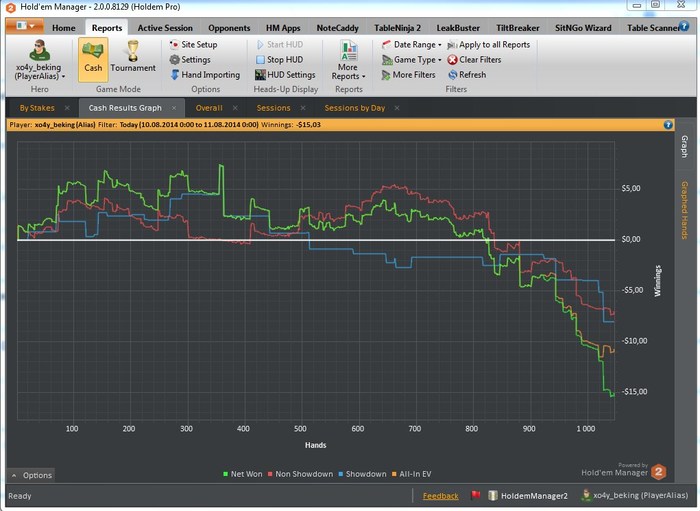The image size is (700, 511).
Task: Open the Opponents tab
Action: click(x=229, y=28)
